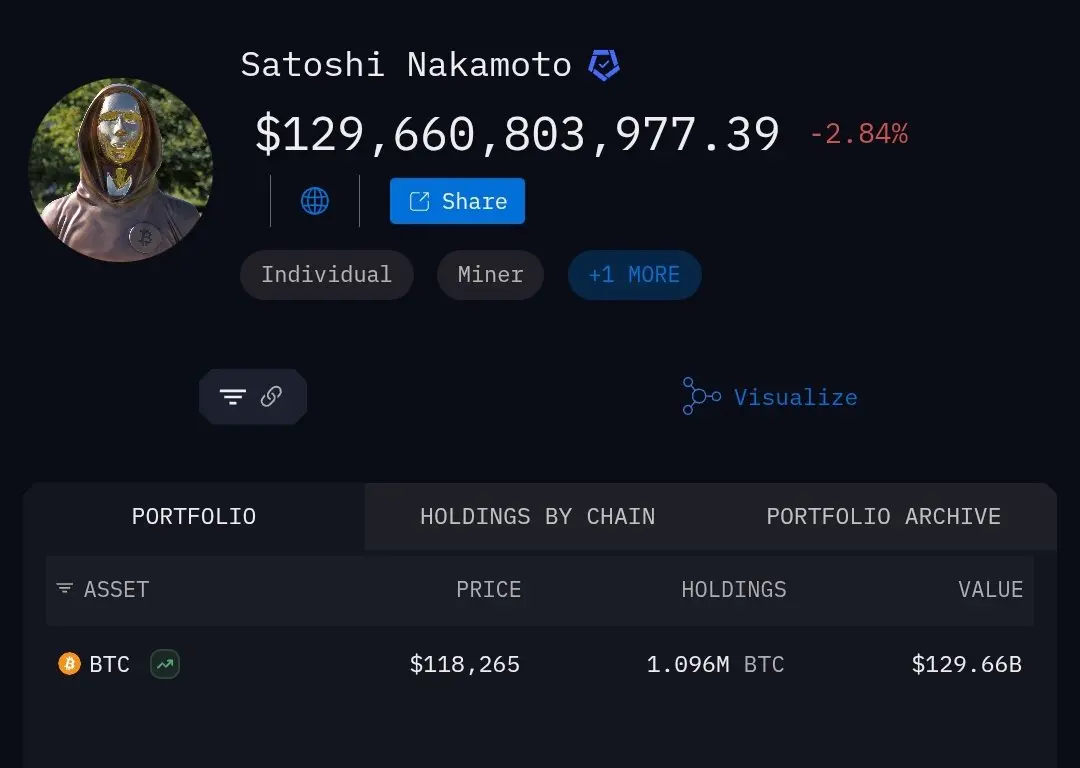
Task: Open the green BTC trend chart icon
Action: tap(165, 664)
